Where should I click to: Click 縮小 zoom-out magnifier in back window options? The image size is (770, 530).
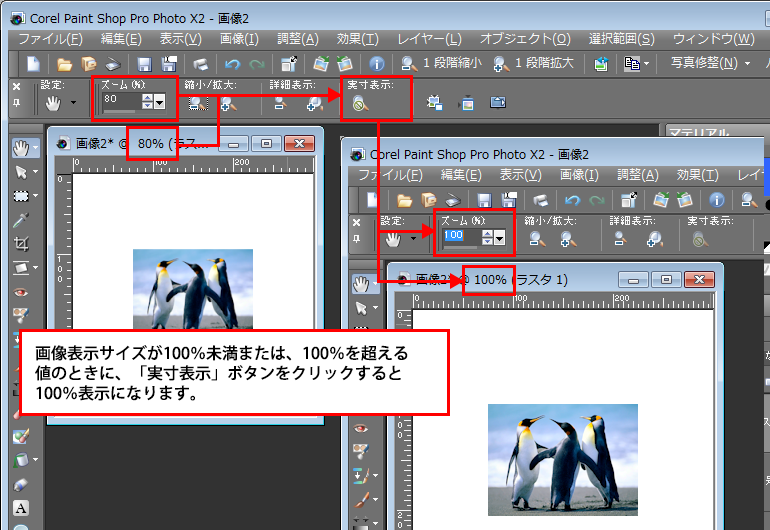click(197, 103)
